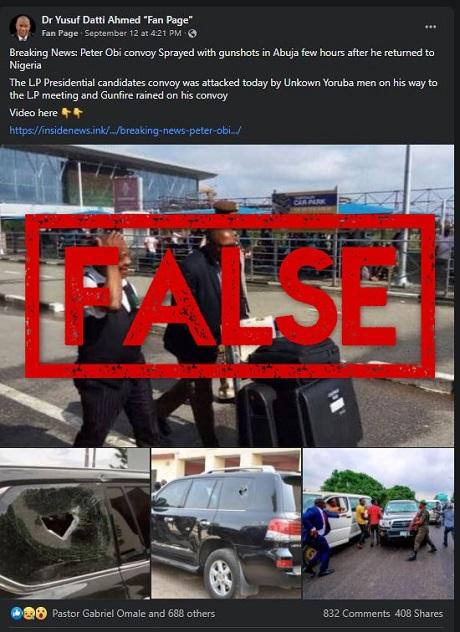Open the three-dot post options menu
The height and width of the screenshot is (632, 460).
[x=430, y=27]
